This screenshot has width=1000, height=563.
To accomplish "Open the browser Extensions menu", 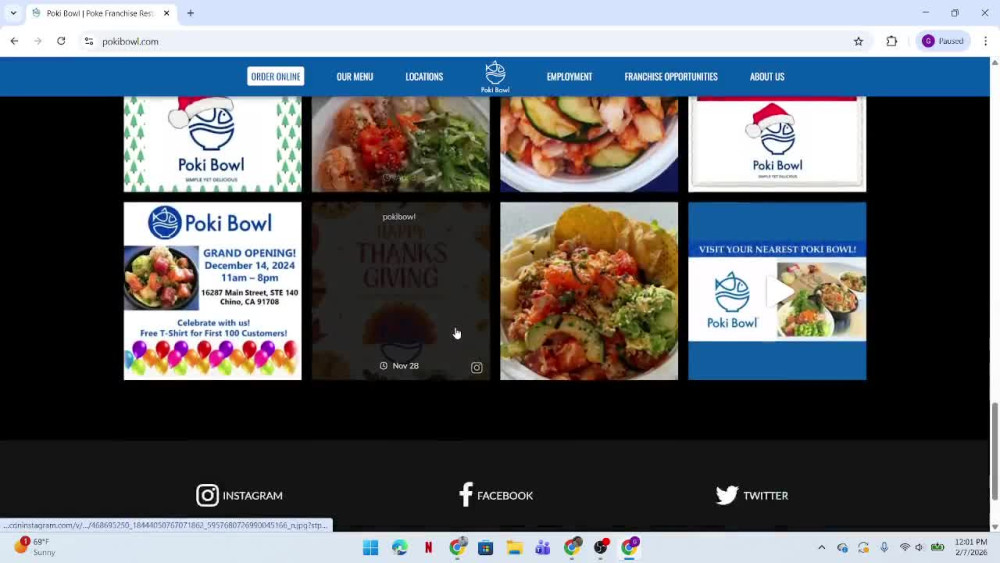I will click(x=892, y=41).
